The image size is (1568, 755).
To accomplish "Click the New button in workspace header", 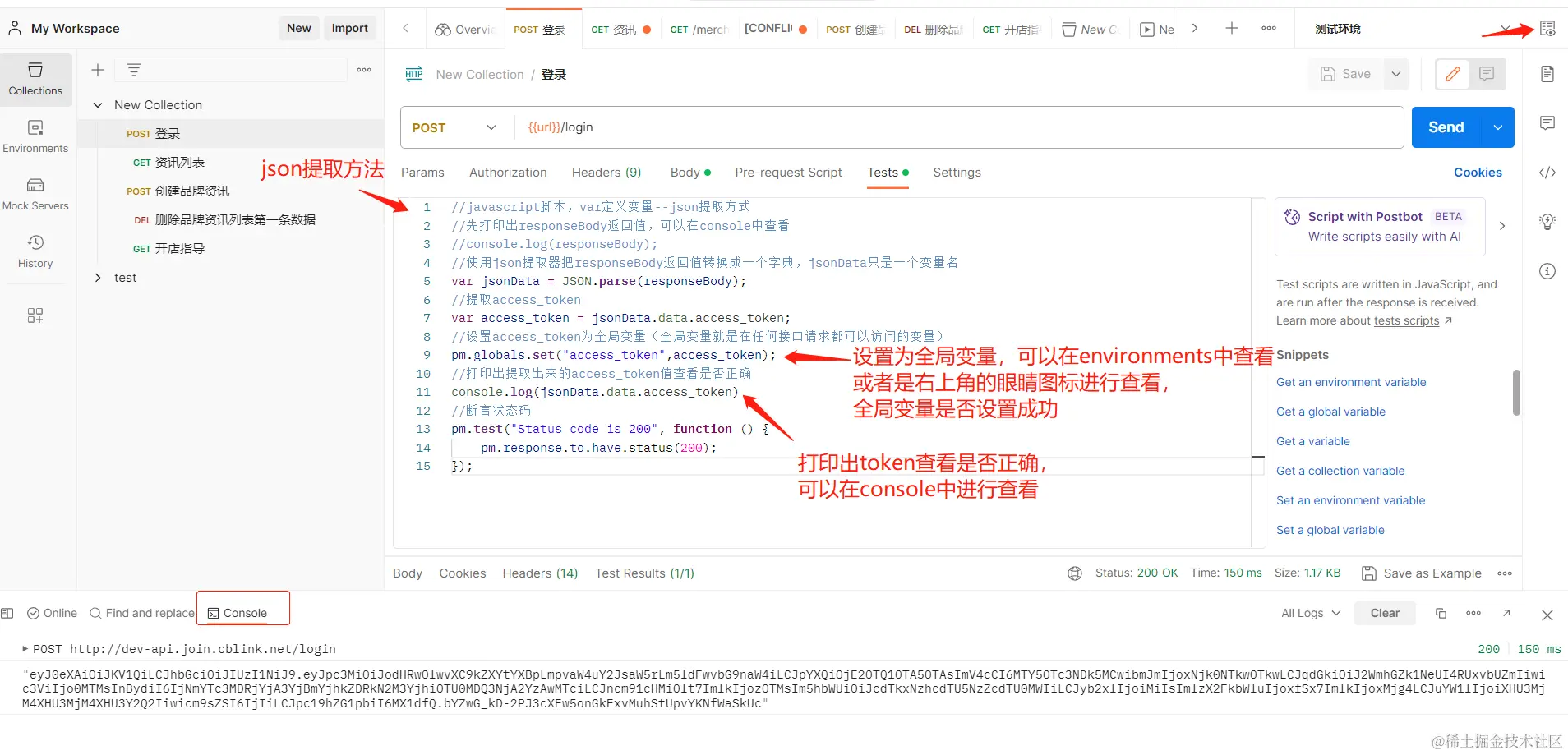I will point(298,28).
